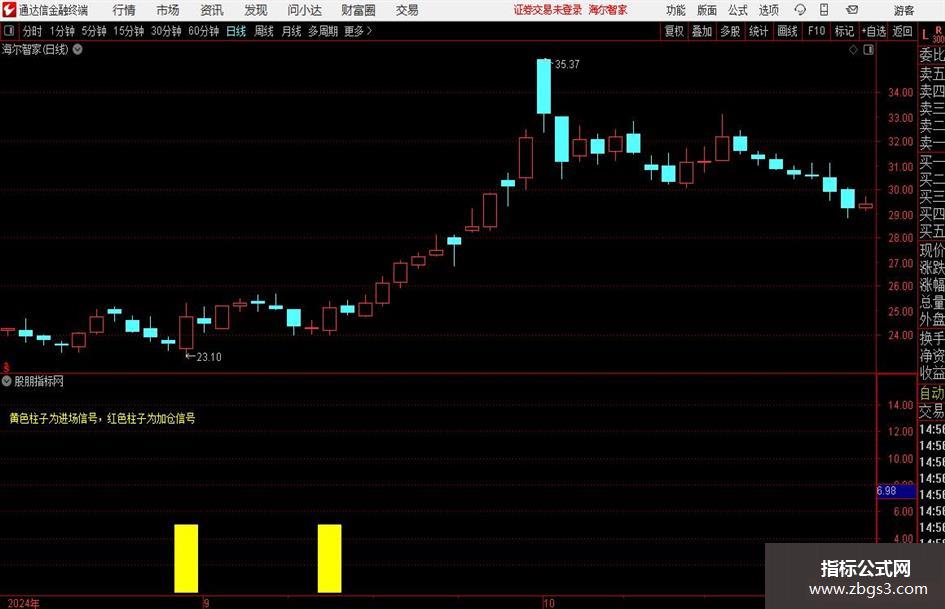Click the 多股 multi-stock button
Viewport: 945px width, 609px height.
(730, 31)
